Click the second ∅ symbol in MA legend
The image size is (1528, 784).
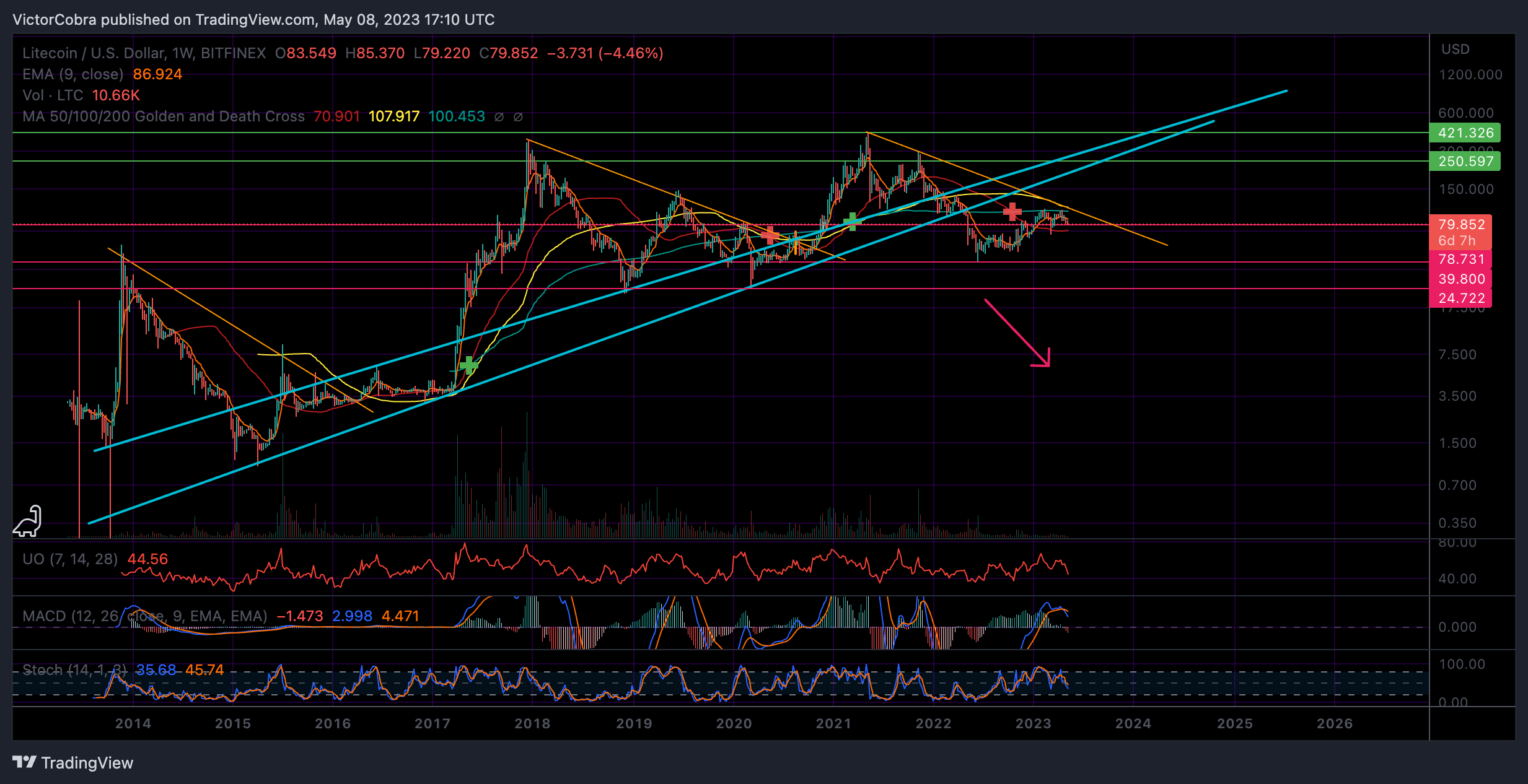[x=518, y=116]
